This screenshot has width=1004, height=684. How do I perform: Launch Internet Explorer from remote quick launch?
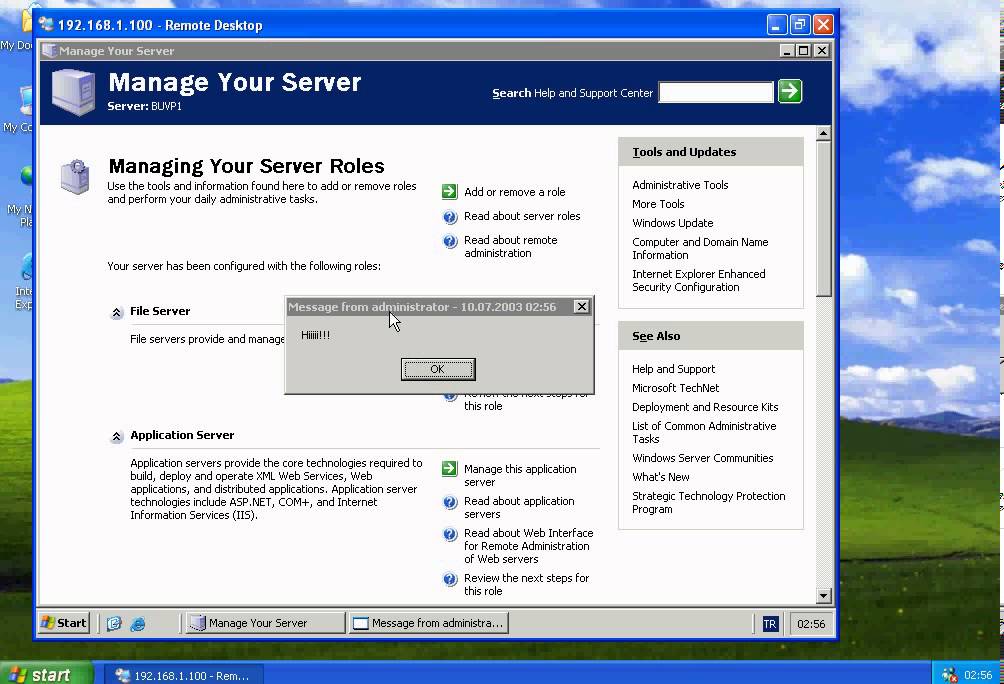pos(138,623)
